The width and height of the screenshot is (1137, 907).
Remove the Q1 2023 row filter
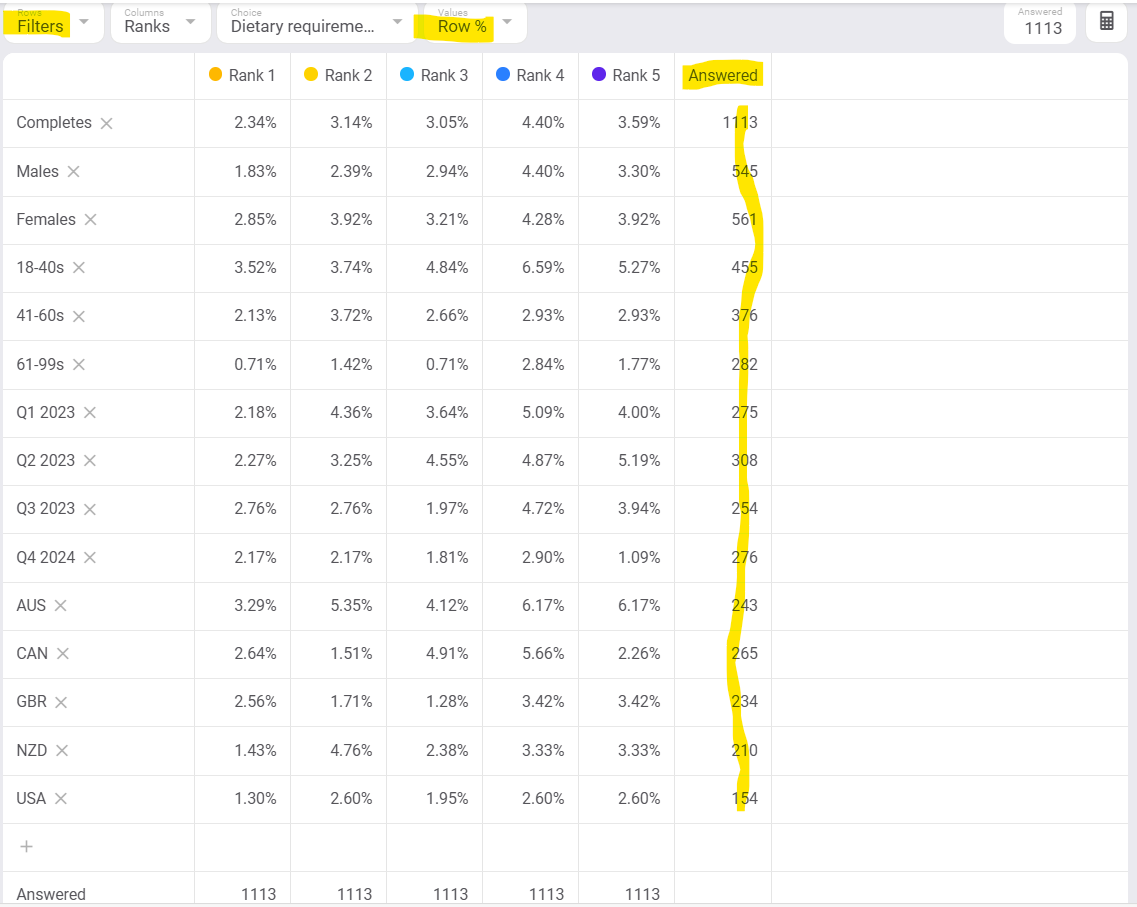click(90, 412)
